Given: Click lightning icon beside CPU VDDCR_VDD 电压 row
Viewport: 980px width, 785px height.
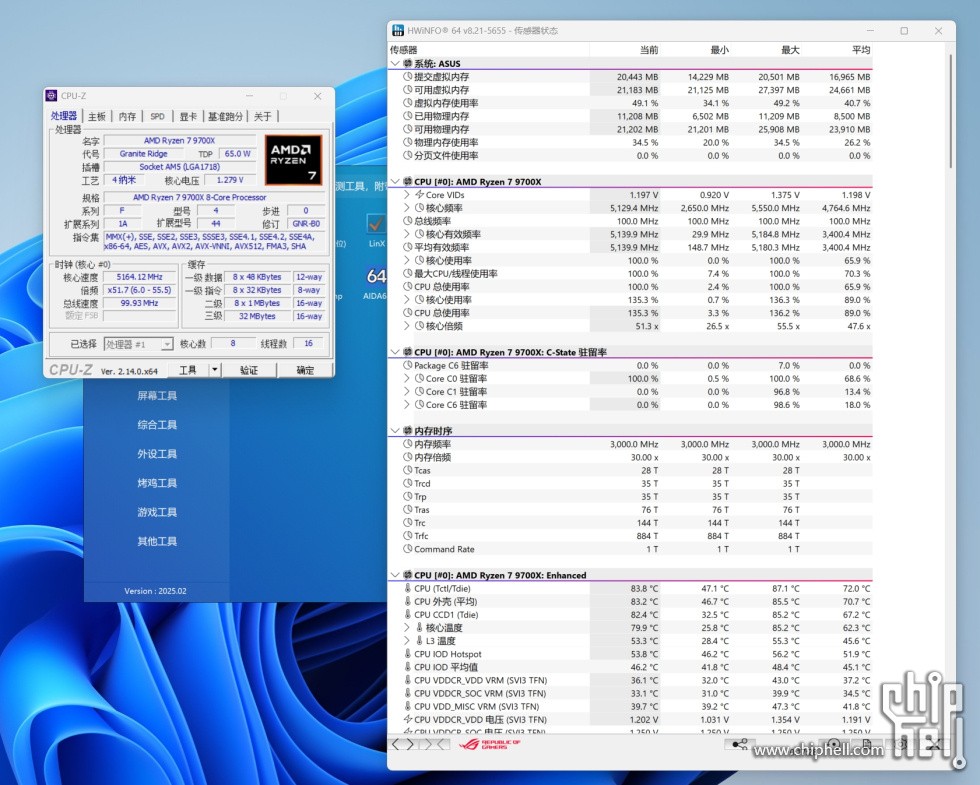Looking at the screenshot, I should tap(408, 719).
